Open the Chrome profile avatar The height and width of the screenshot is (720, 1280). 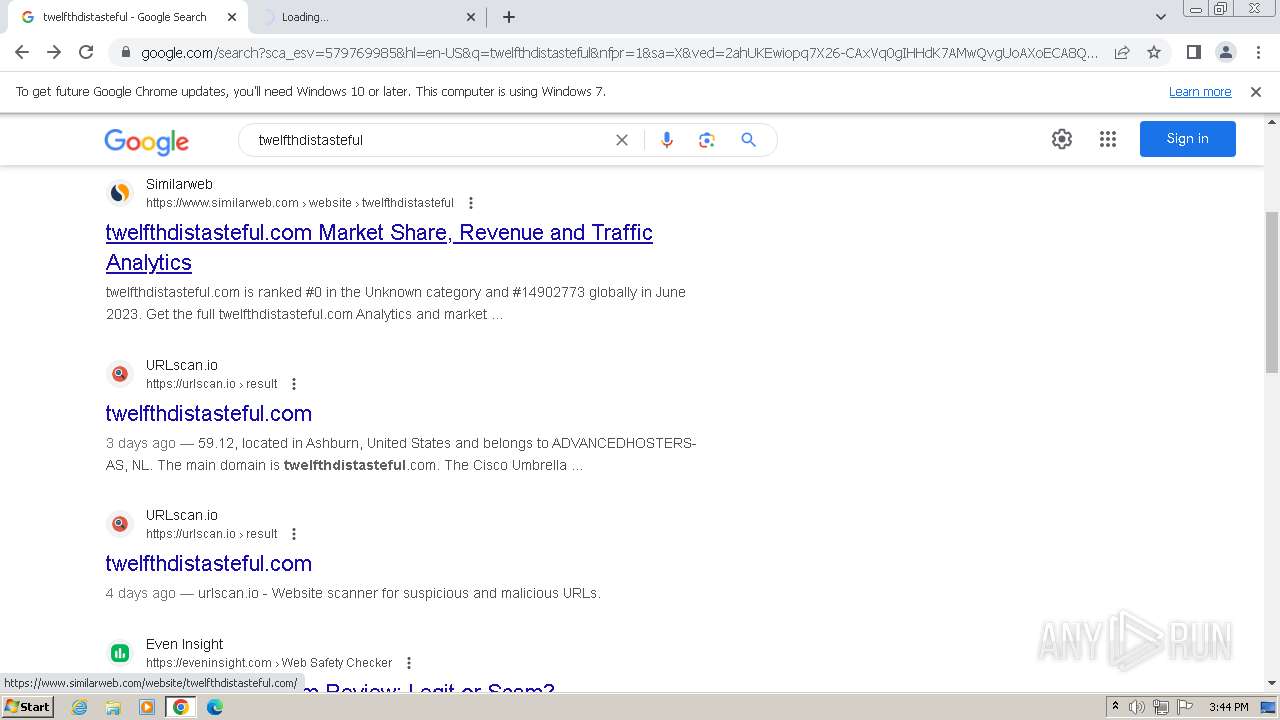pyautogui.click(x=1225, y=52)
